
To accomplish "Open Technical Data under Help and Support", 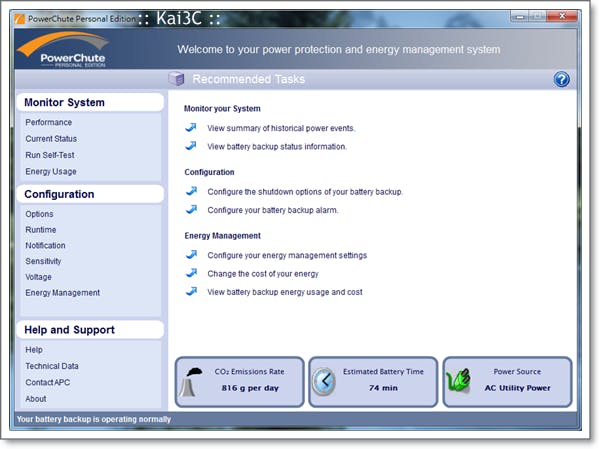I will click(52, 366).
